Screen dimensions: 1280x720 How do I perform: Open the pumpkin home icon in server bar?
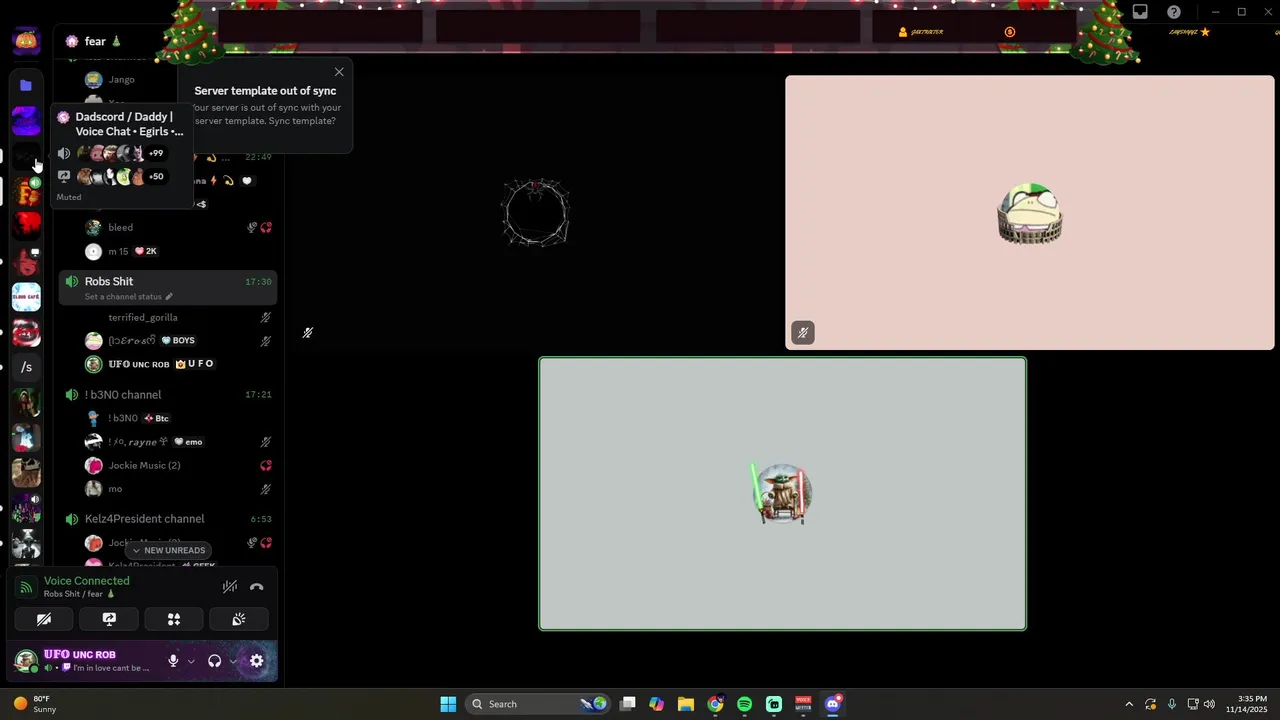[x=26, y=41]
